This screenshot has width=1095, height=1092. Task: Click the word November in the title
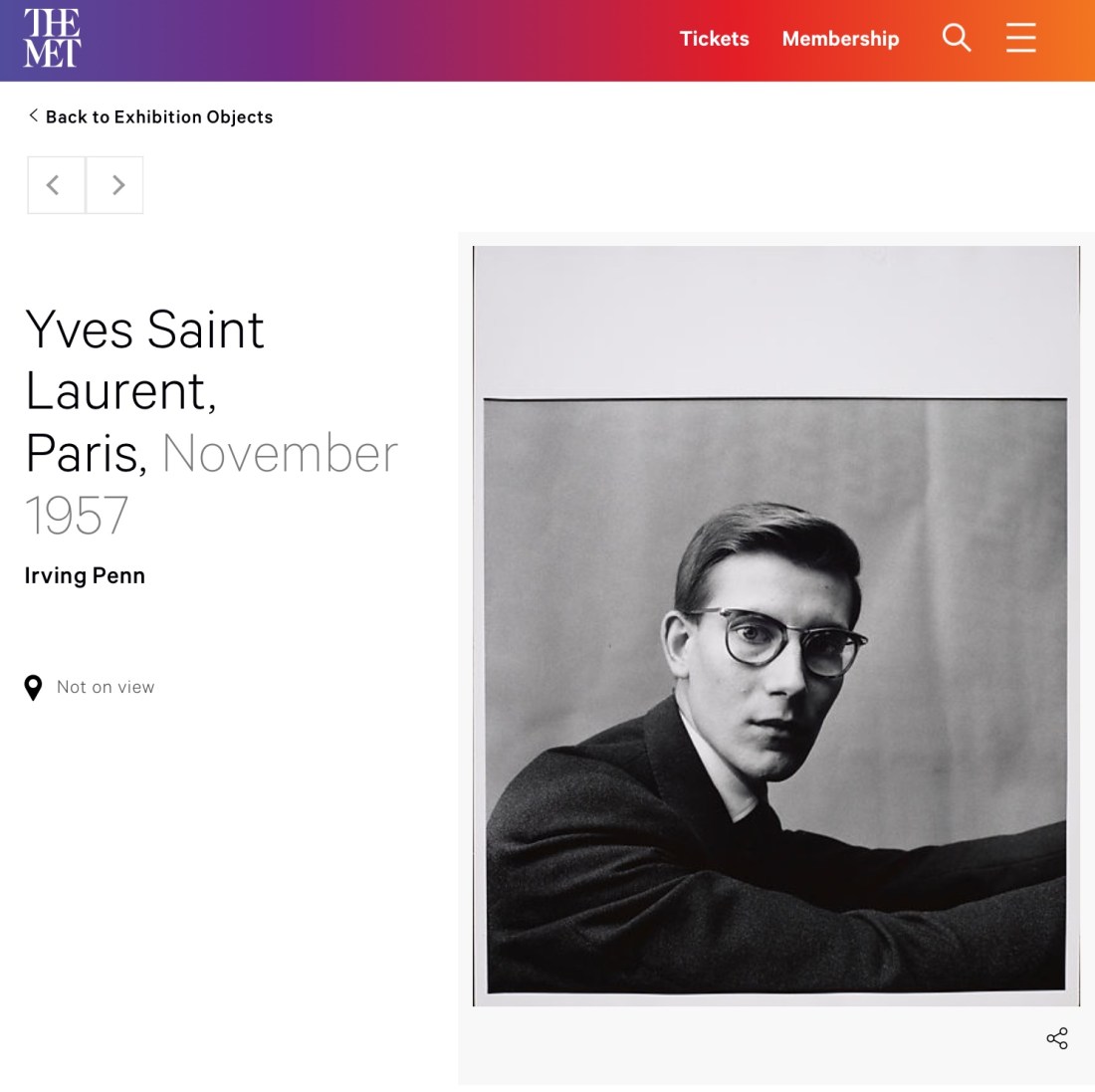click(280, 453)
